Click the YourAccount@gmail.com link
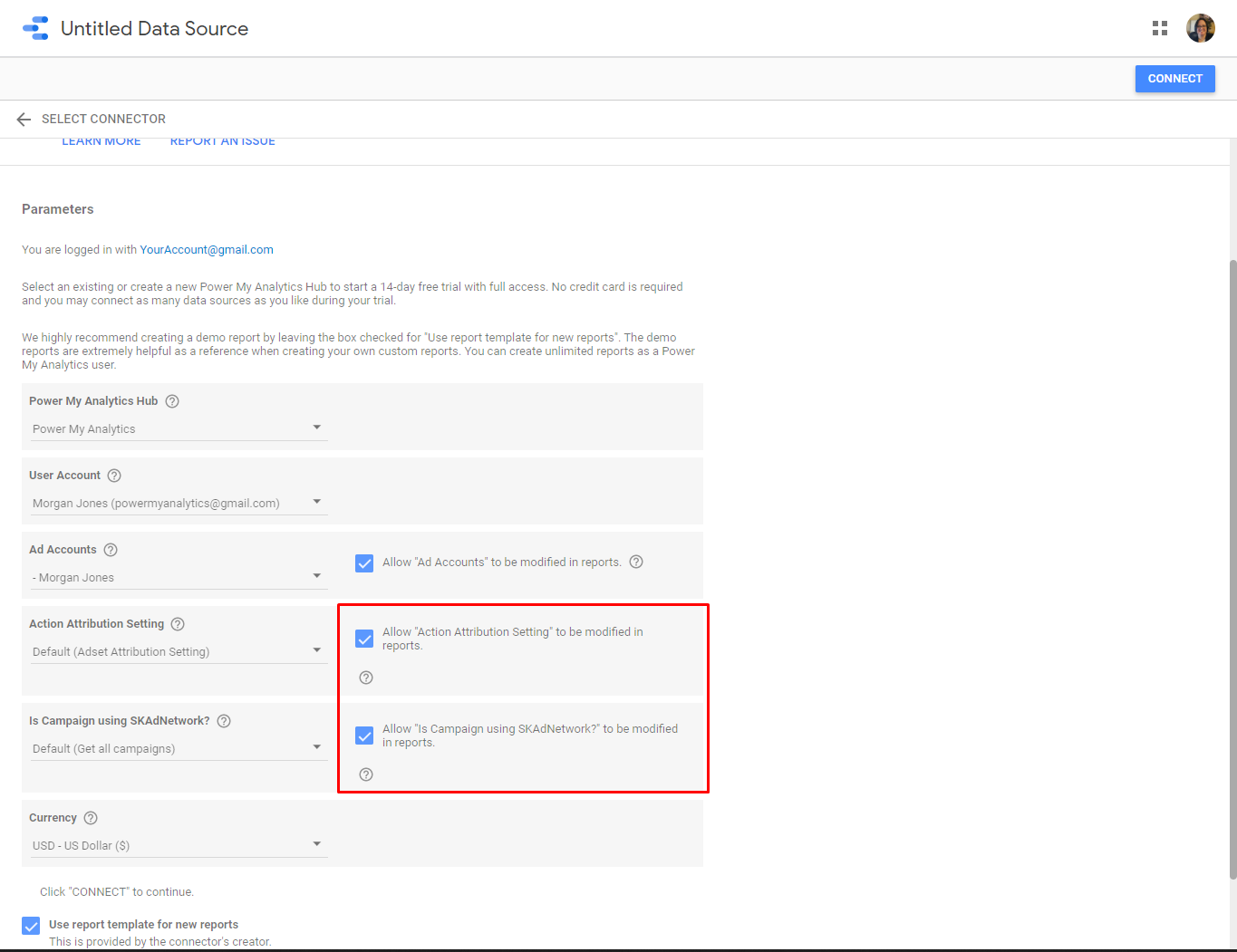Image resolution: width=1237 pixels, height=952 pixels. [x=207, y=250]
